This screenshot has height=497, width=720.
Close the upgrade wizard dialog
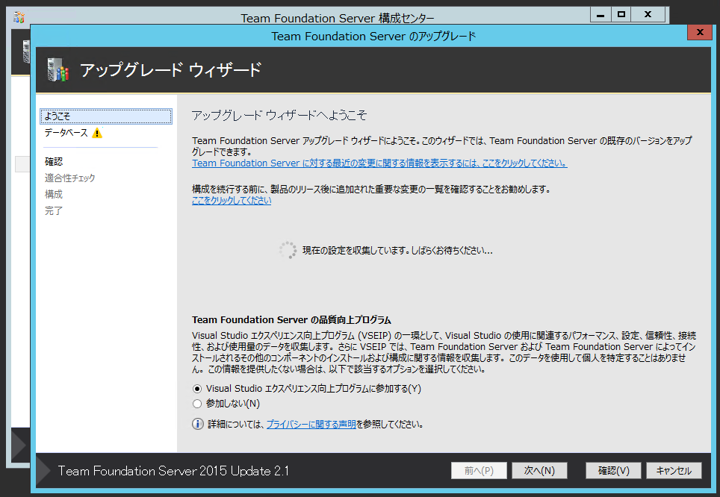[x=700, y=32]
